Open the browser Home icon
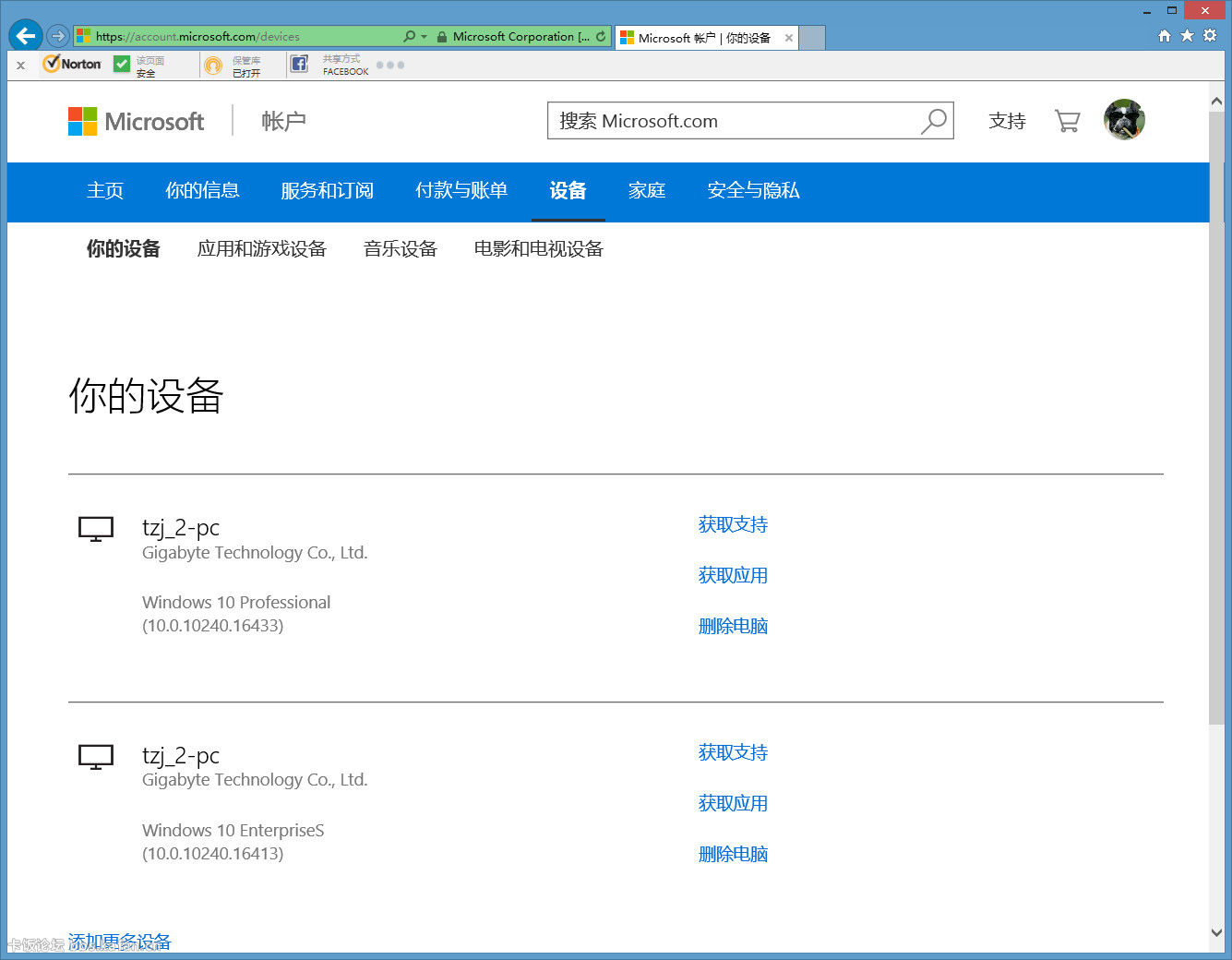The height and width of the screenshot is (960, 1232). [1165, 36]
